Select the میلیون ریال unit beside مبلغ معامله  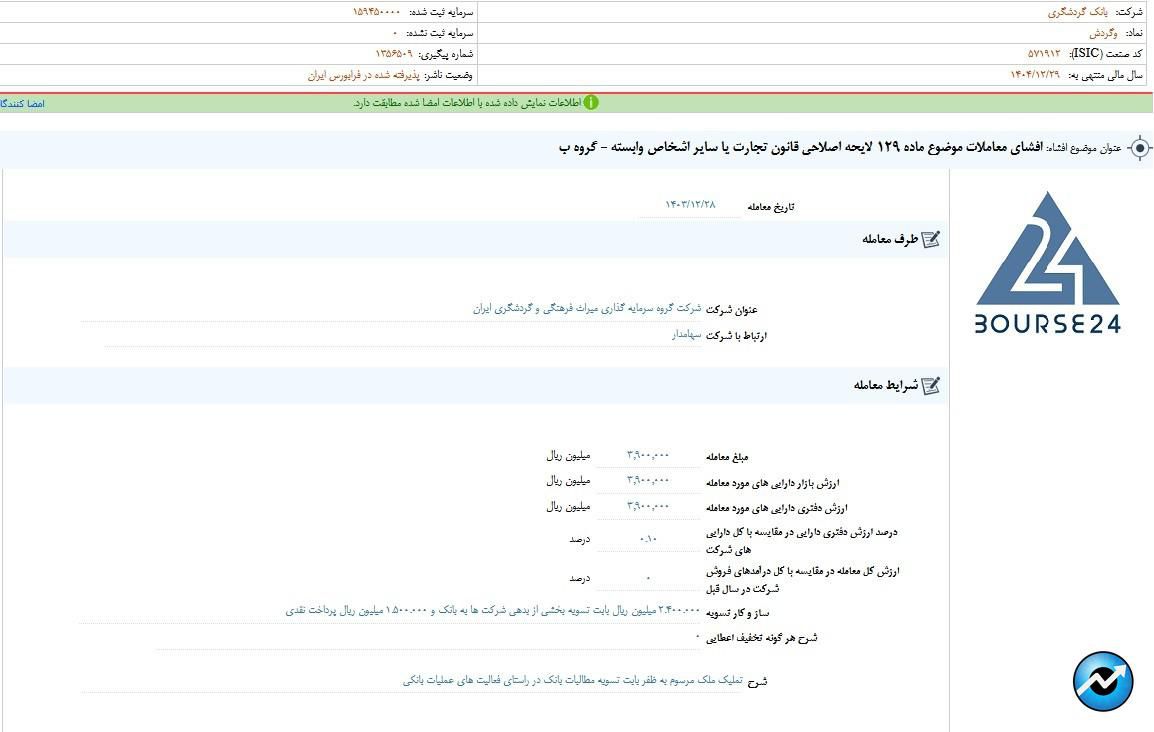coord(568,456)
